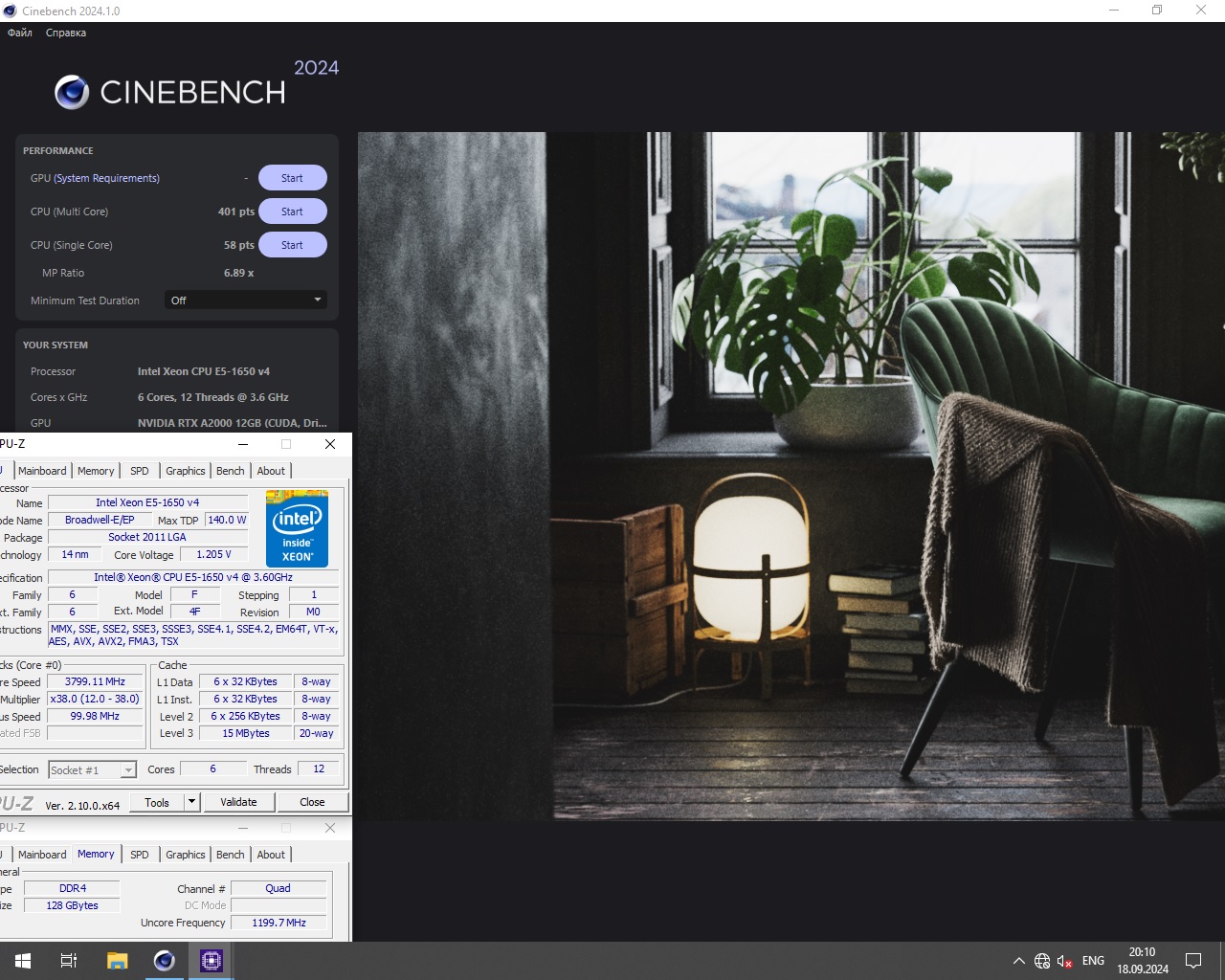Click the muted volume tray icon
Image resolution: width=1225 pixels, height=980 pixels.
1065,961
